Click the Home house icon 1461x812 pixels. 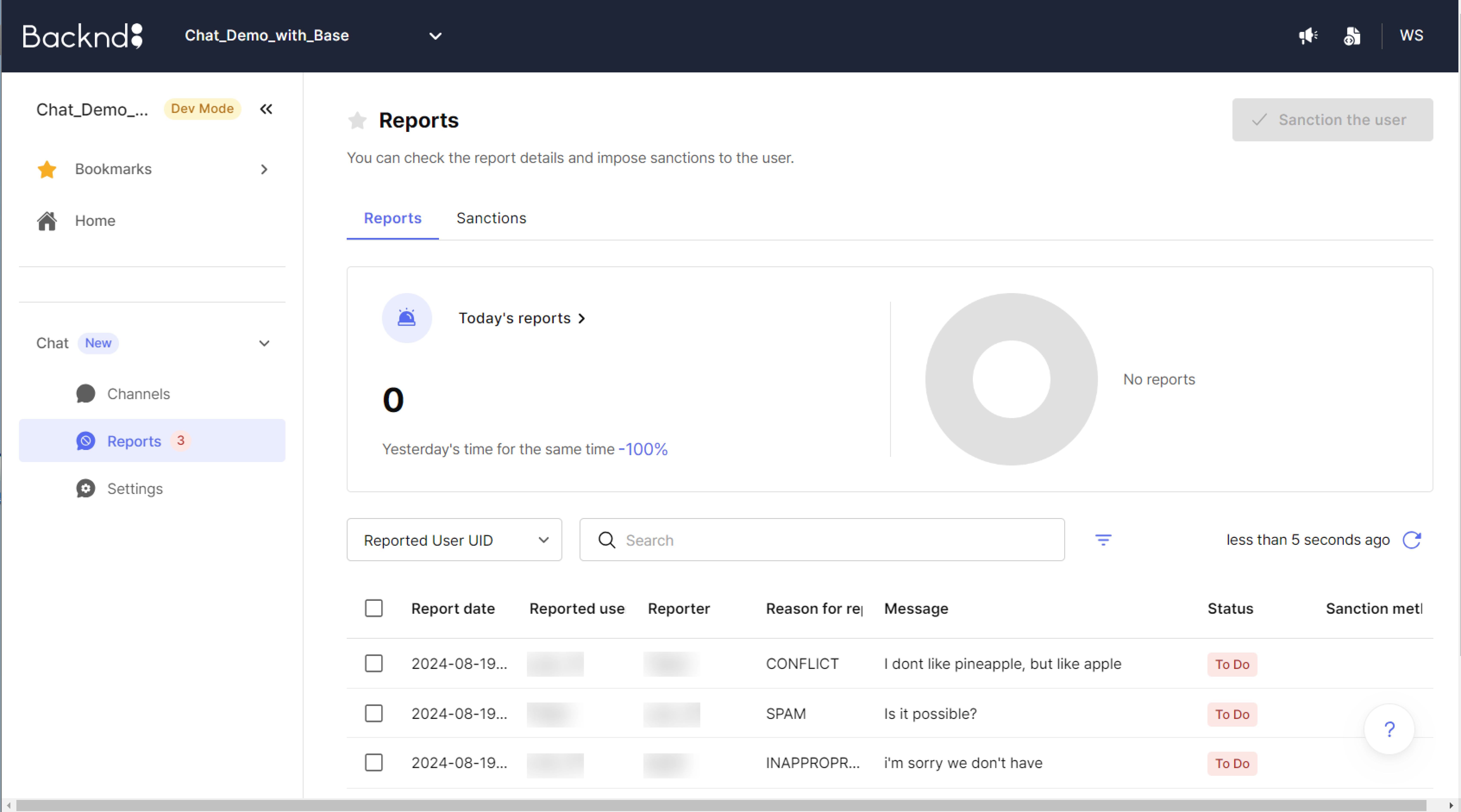click(47, 221)
